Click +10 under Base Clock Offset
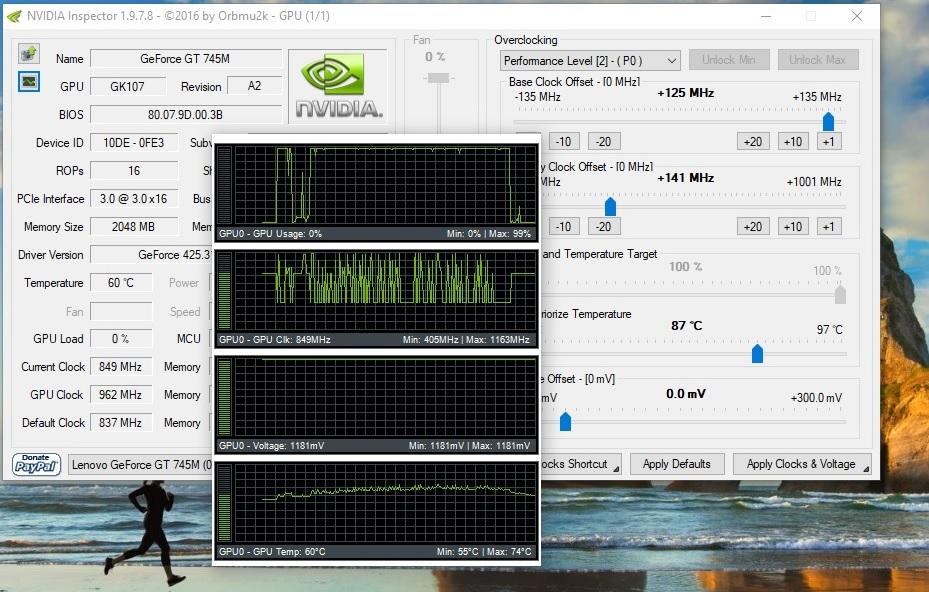This screenshot has height=592, width=929. (793, 142)
